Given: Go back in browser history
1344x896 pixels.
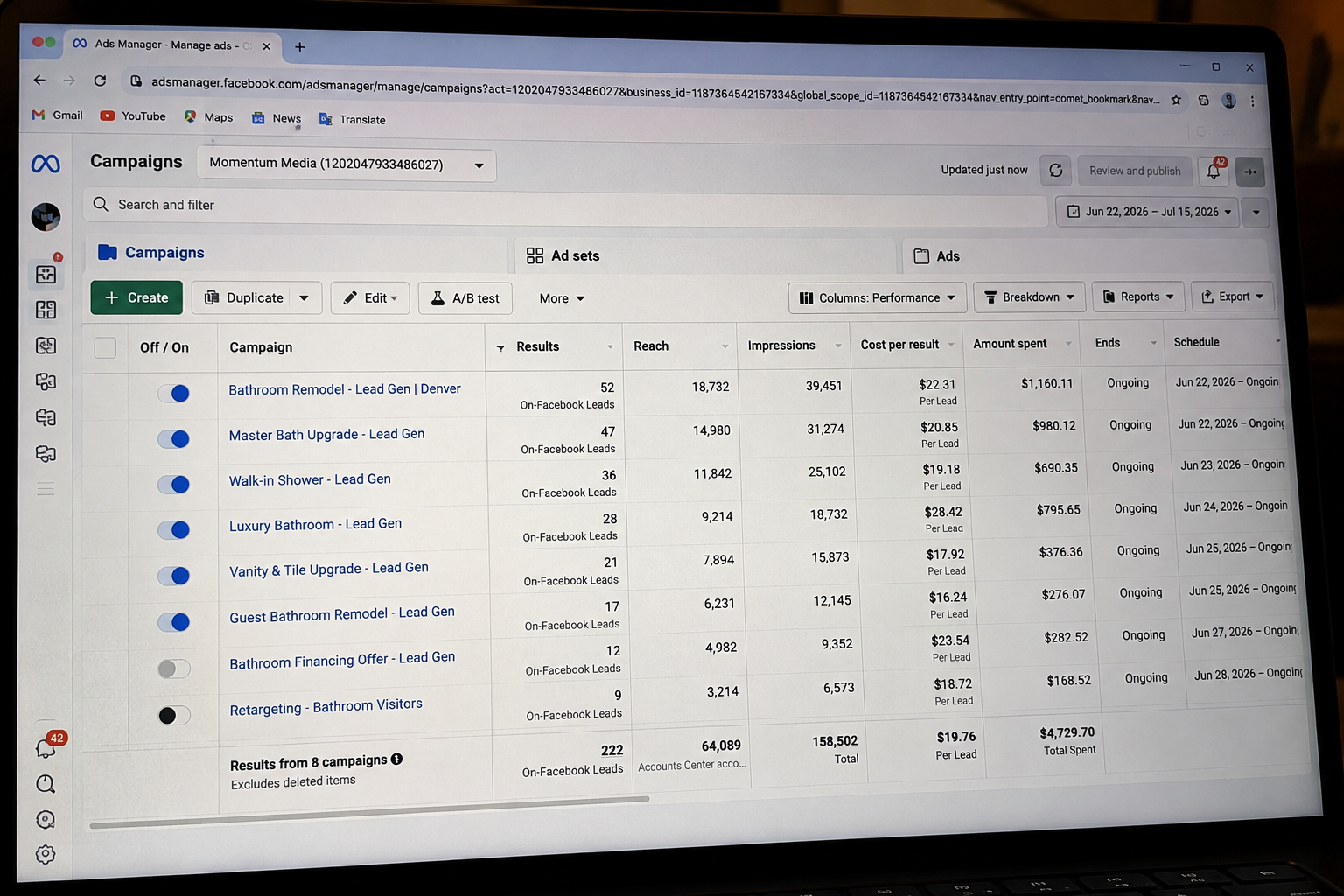Looking at the screenshot, I should [x=39, y=80].
